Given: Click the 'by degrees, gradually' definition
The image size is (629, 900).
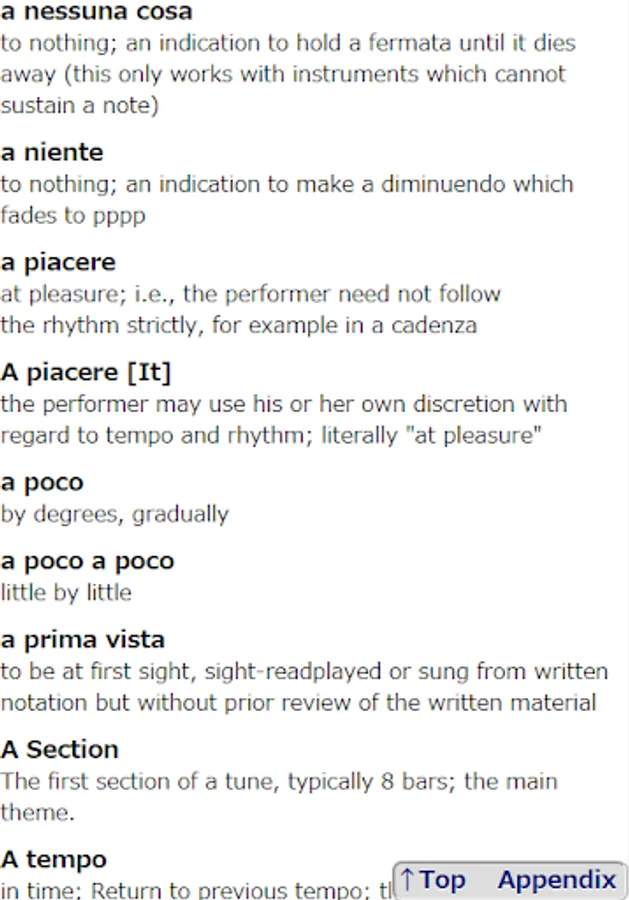Looking at the screenshot, I should click(115, 514).
